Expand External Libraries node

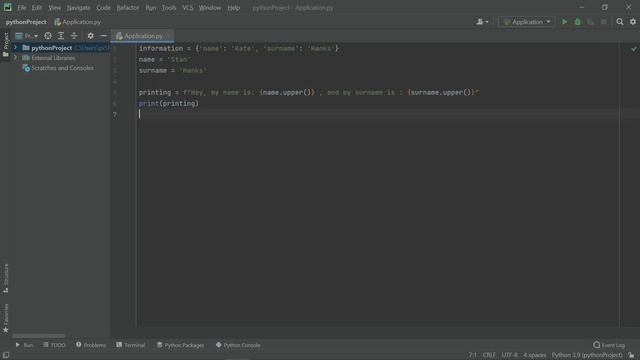click(x=16, y=58)
